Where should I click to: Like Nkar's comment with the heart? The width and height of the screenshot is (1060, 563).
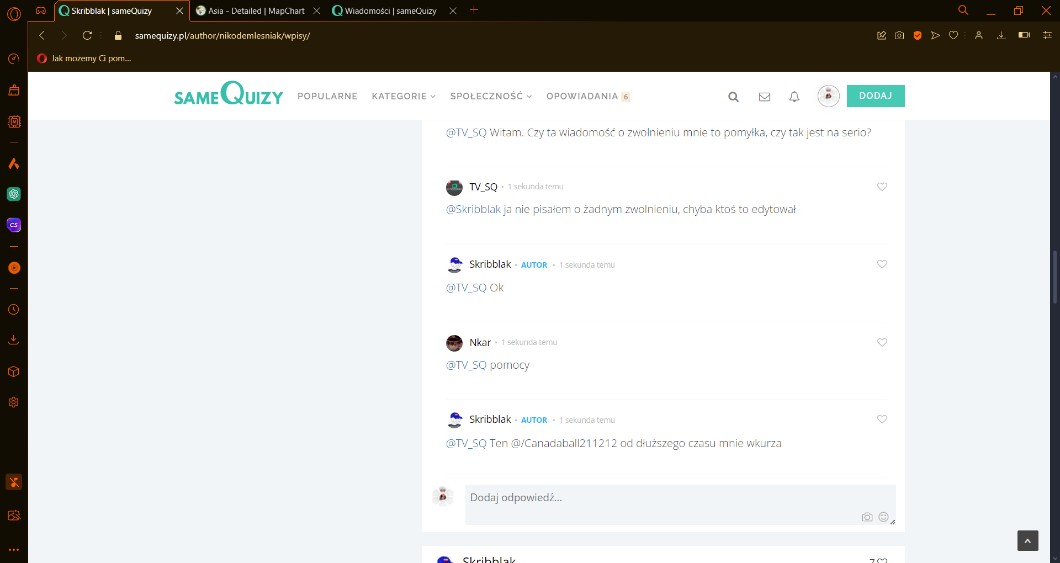point(882,342)
